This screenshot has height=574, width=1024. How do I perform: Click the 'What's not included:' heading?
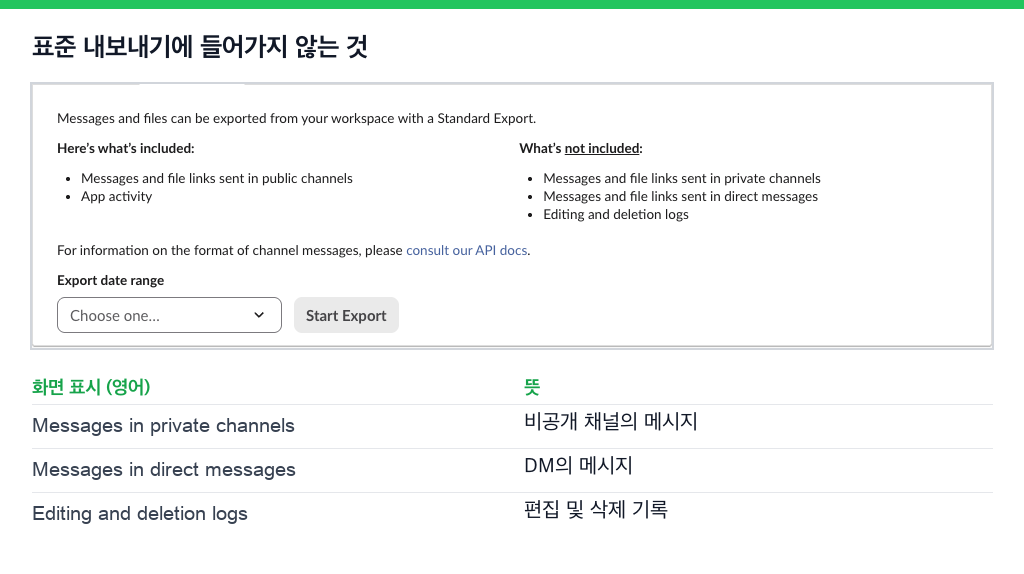point(581,149)
